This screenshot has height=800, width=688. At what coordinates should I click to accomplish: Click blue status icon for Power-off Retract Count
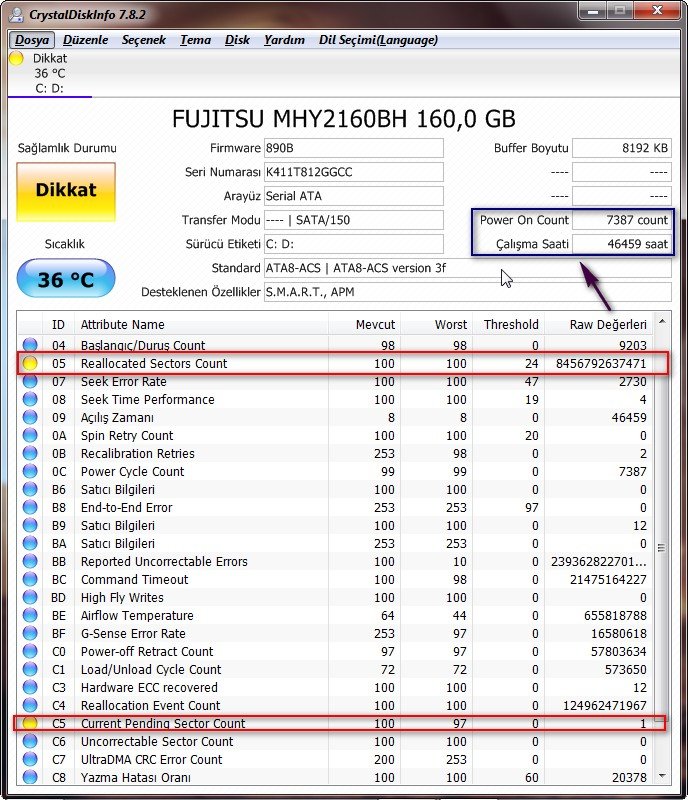pyautogui.click(x=30, y=651)
